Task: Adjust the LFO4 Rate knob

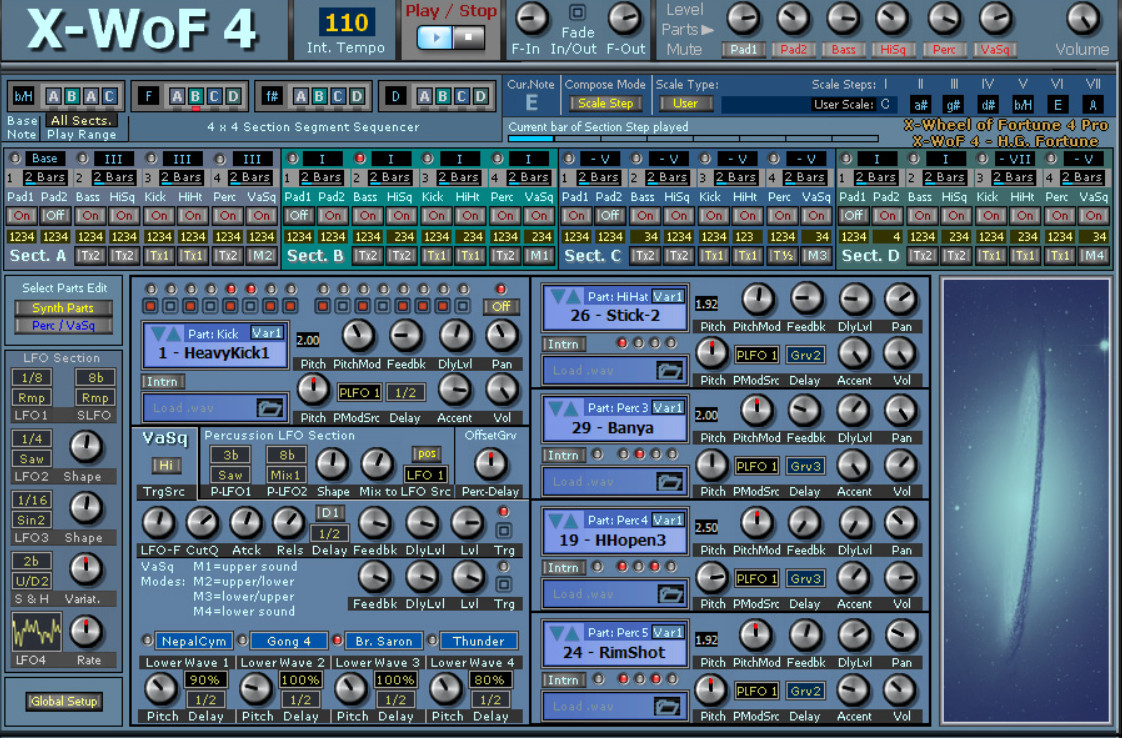Action: click(85, 631)
